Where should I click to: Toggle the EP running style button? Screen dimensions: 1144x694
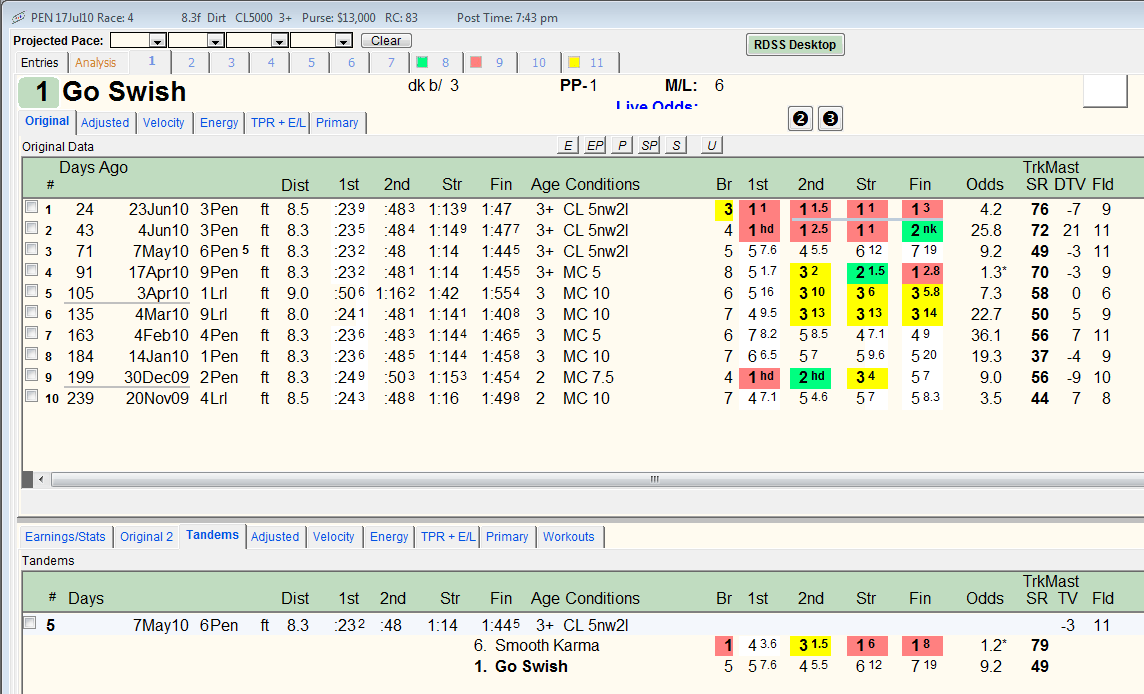(x=595, y=145)
